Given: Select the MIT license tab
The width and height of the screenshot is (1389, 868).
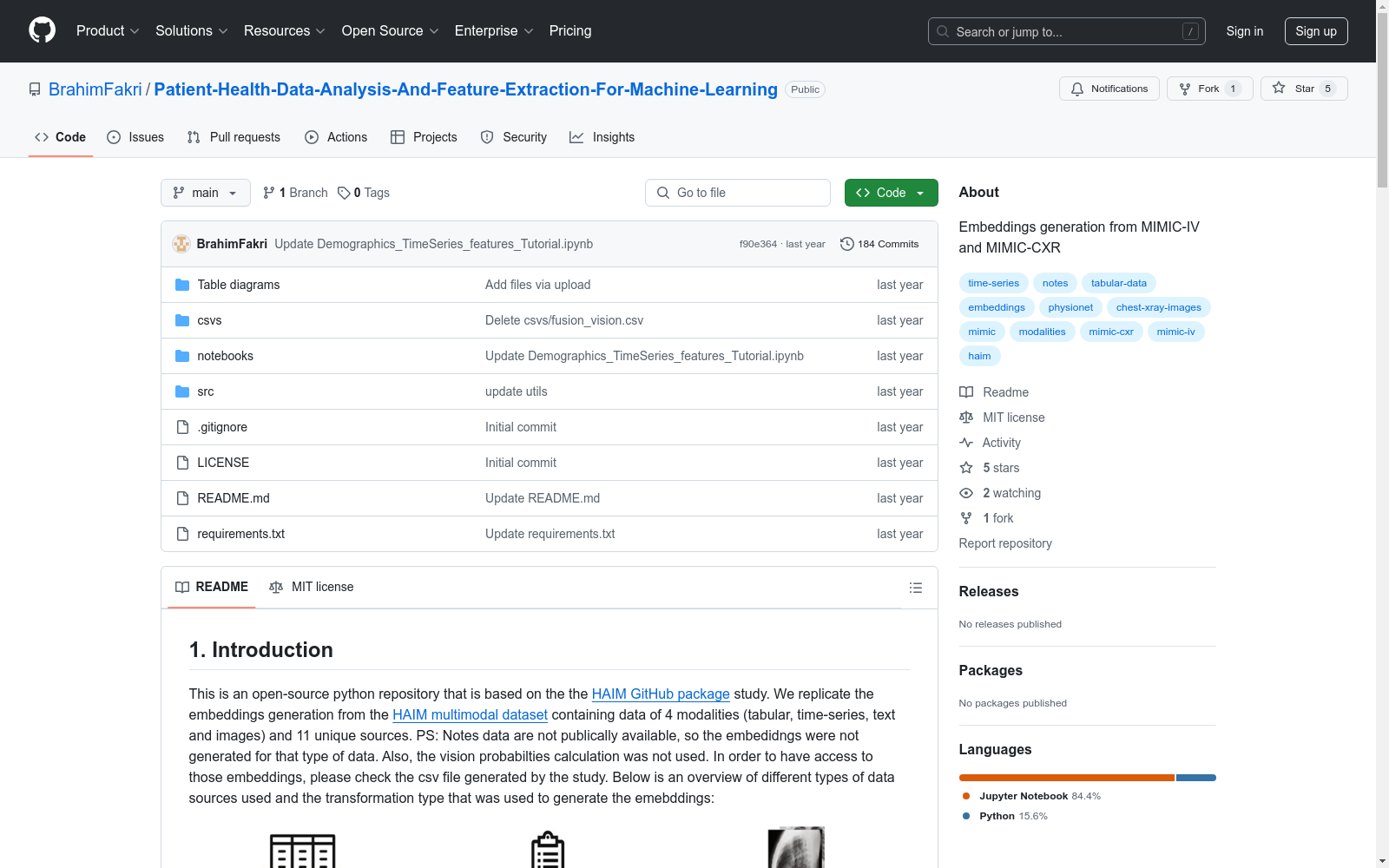Looking at the screenshot, I should 312,587.
